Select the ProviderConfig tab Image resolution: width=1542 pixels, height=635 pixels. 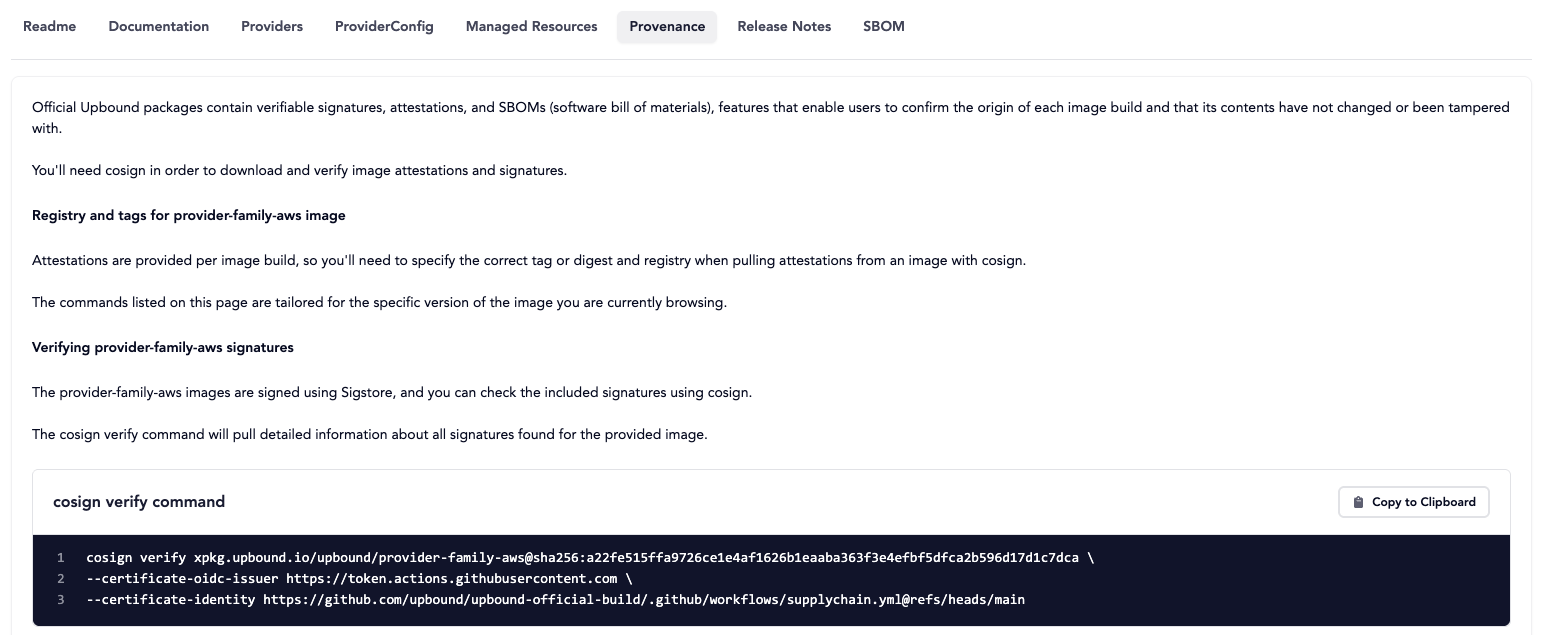384,27
